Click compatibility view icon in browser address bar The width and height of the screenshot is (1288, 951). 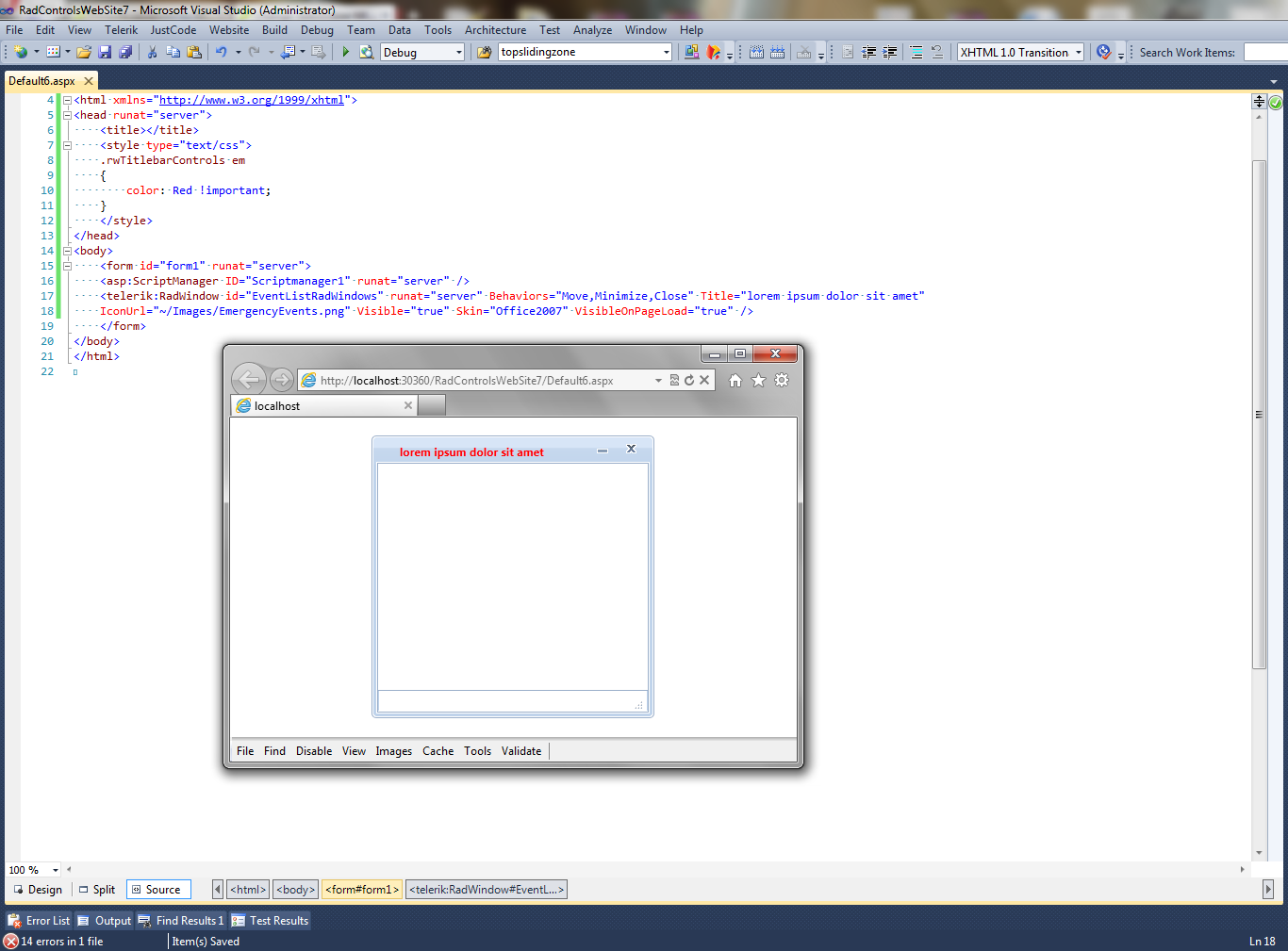click(674, 380)
